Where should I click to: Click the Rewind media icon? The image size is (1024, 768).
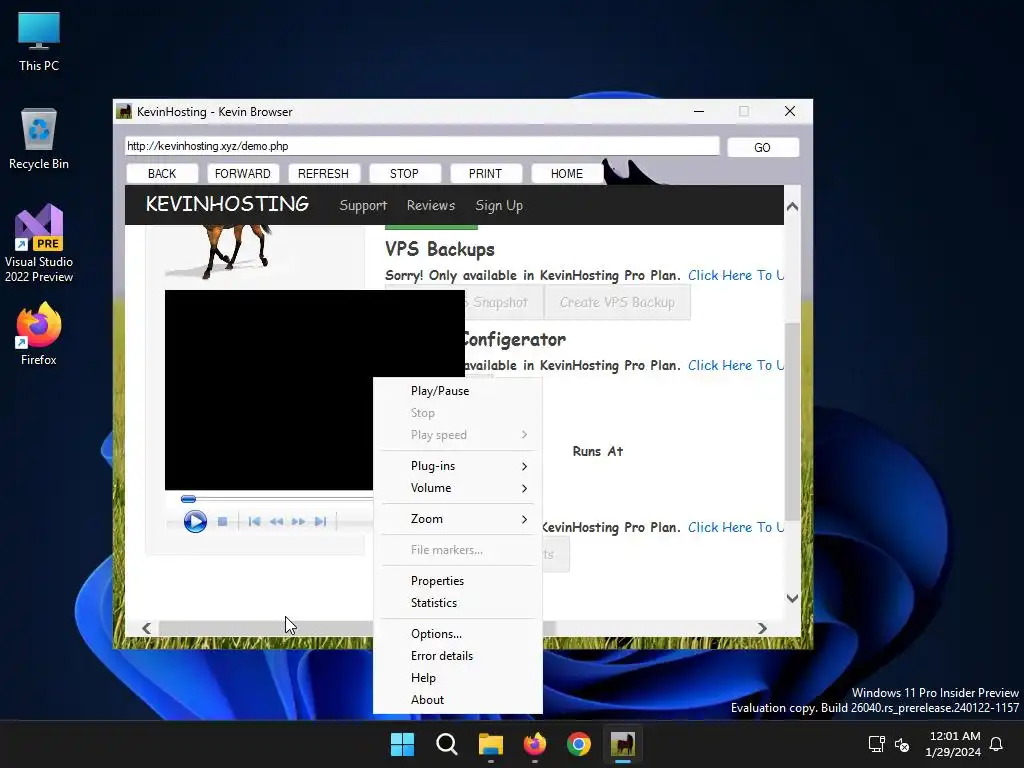point(277,522)
